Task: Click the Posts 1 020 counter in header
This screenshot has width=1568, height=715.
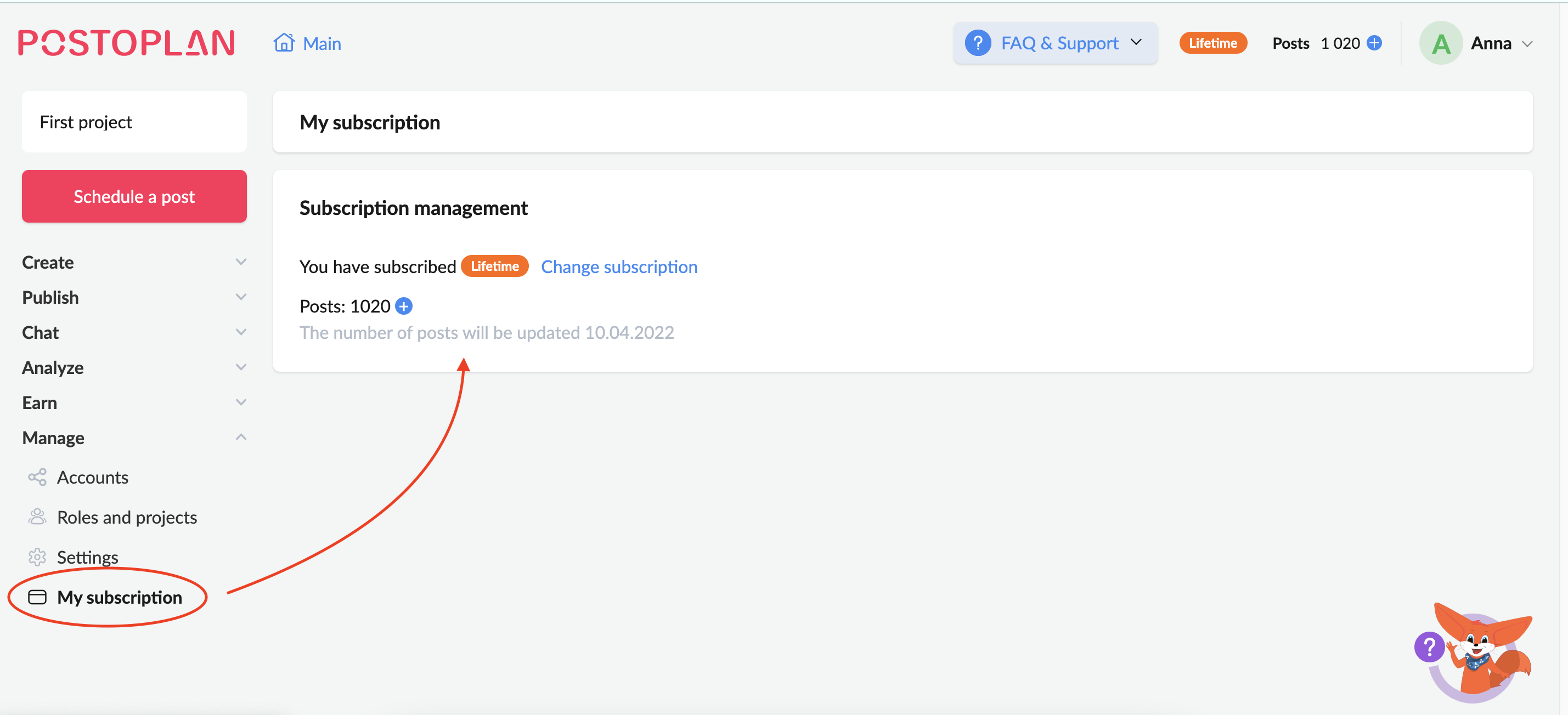Action: click(1316, 43)
